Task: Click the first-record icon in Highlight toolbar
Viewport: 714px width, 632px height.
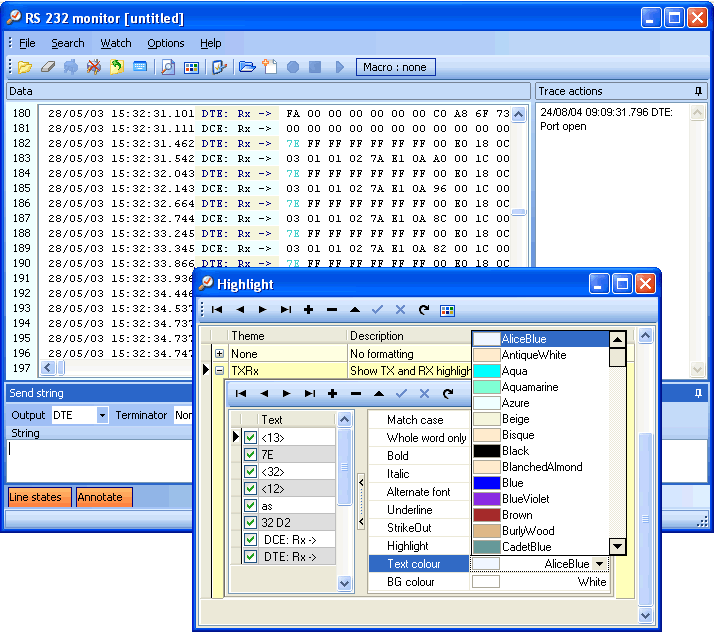Action: pyautogui.click(x=217, y=310)
